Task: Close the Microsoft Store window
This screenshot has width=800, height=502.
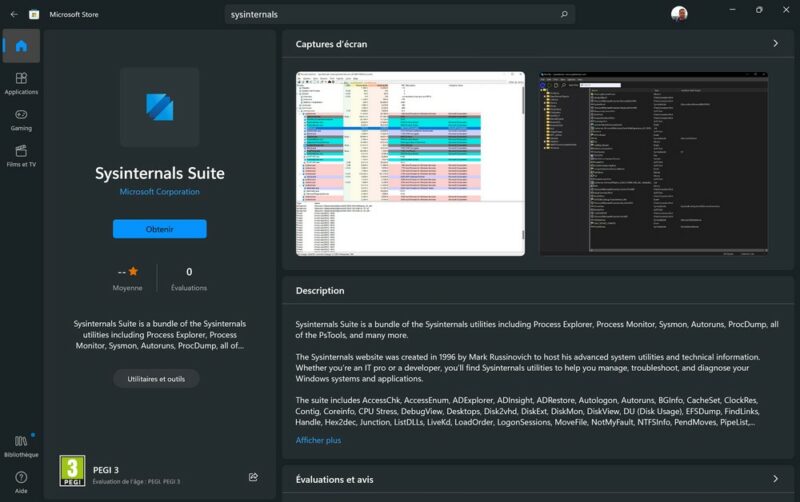Action: (x=786, y=10)
